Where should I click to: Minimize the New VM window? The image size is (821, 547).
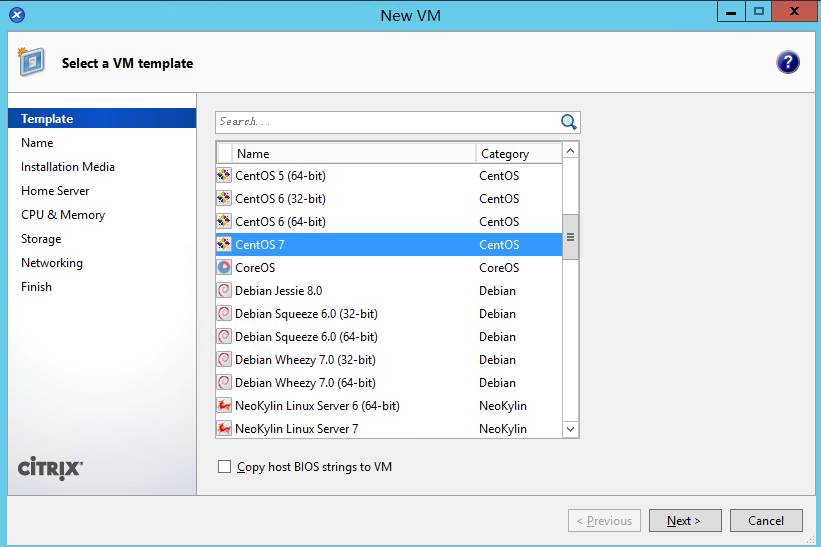tap(731, 12)
